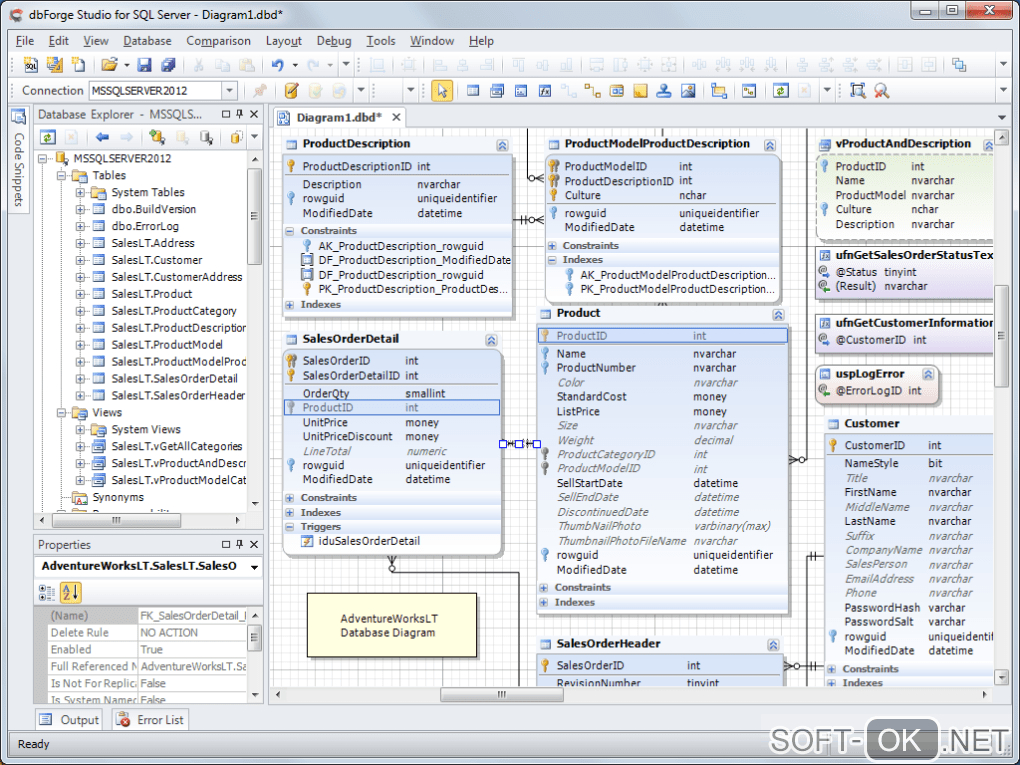Pin the Database Explorer panel

(x=239, y=115)
